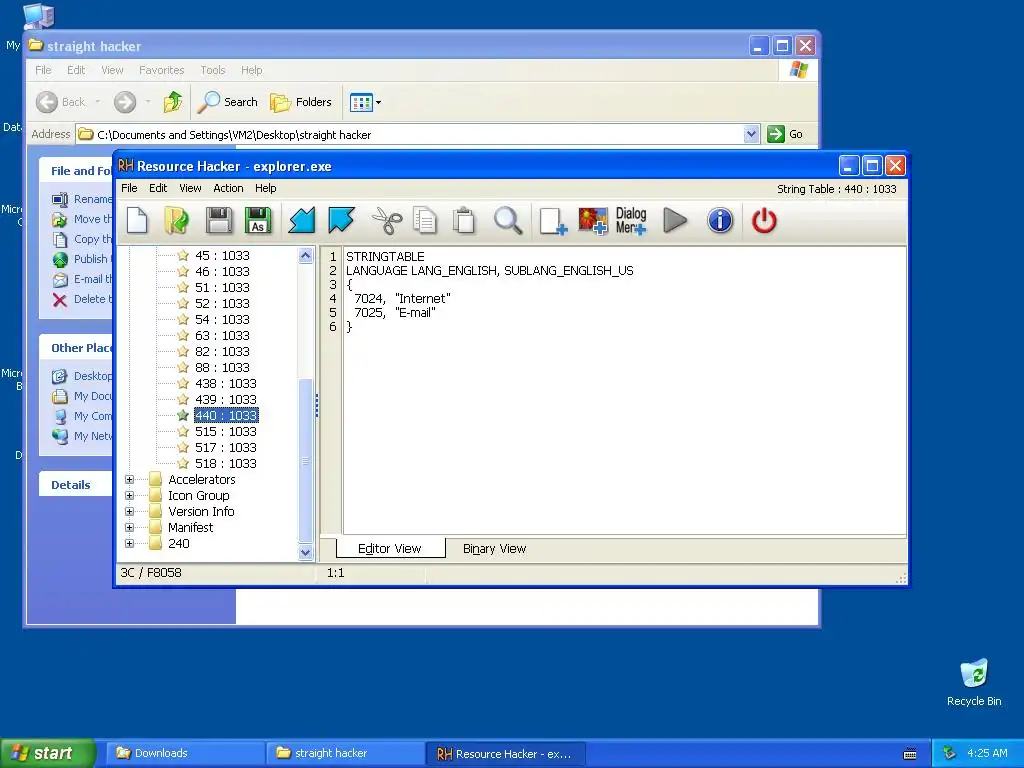1024x768 pixels.
Task: Switch to Downloads taskbar button
Action: tap(184, 754)
